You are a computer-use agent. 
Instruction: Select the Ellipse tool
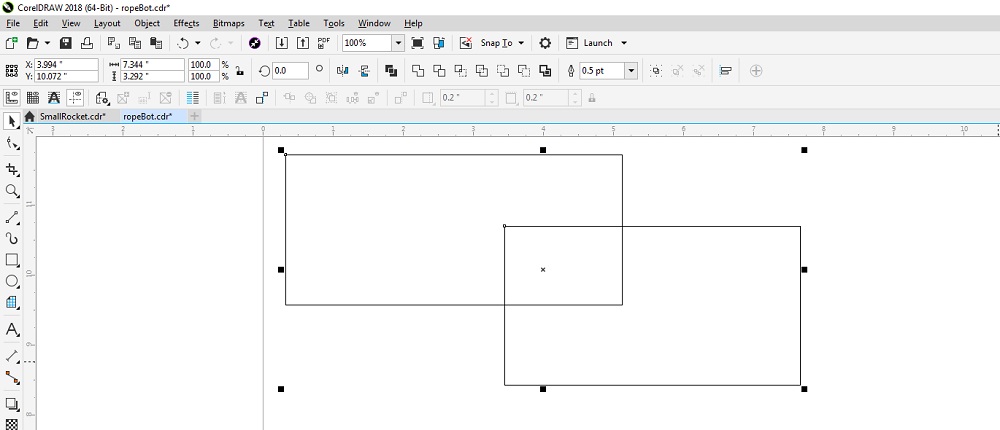pyautogui.click(x=11, y=281)
